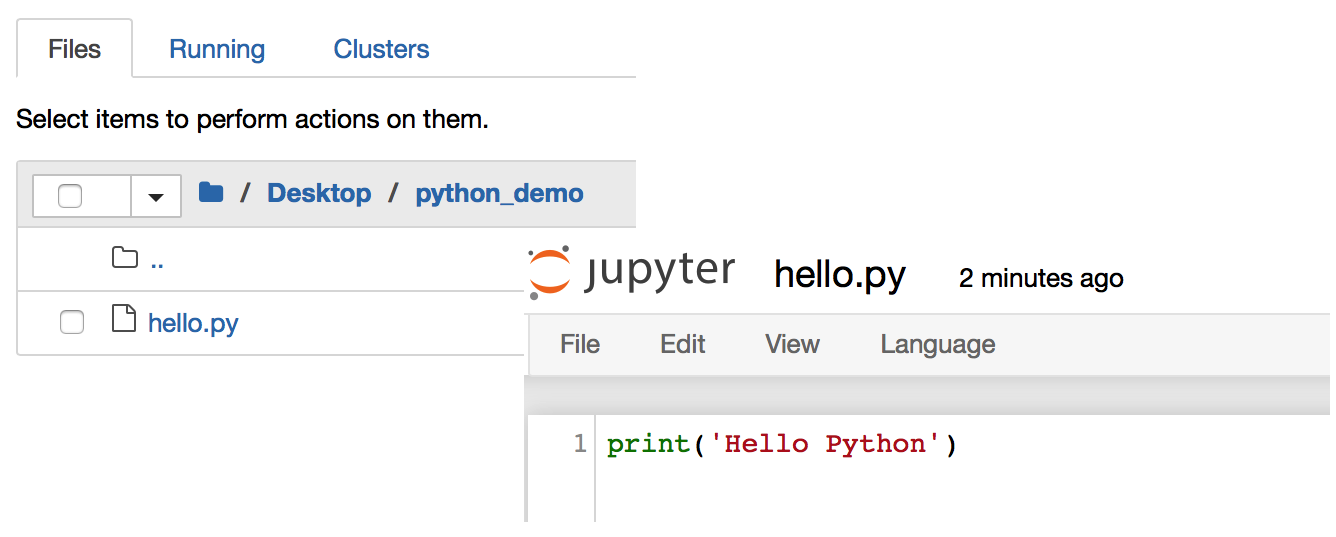Click the hello.py file icon
The image size is (1336, 537).
(x=124, y=320)
